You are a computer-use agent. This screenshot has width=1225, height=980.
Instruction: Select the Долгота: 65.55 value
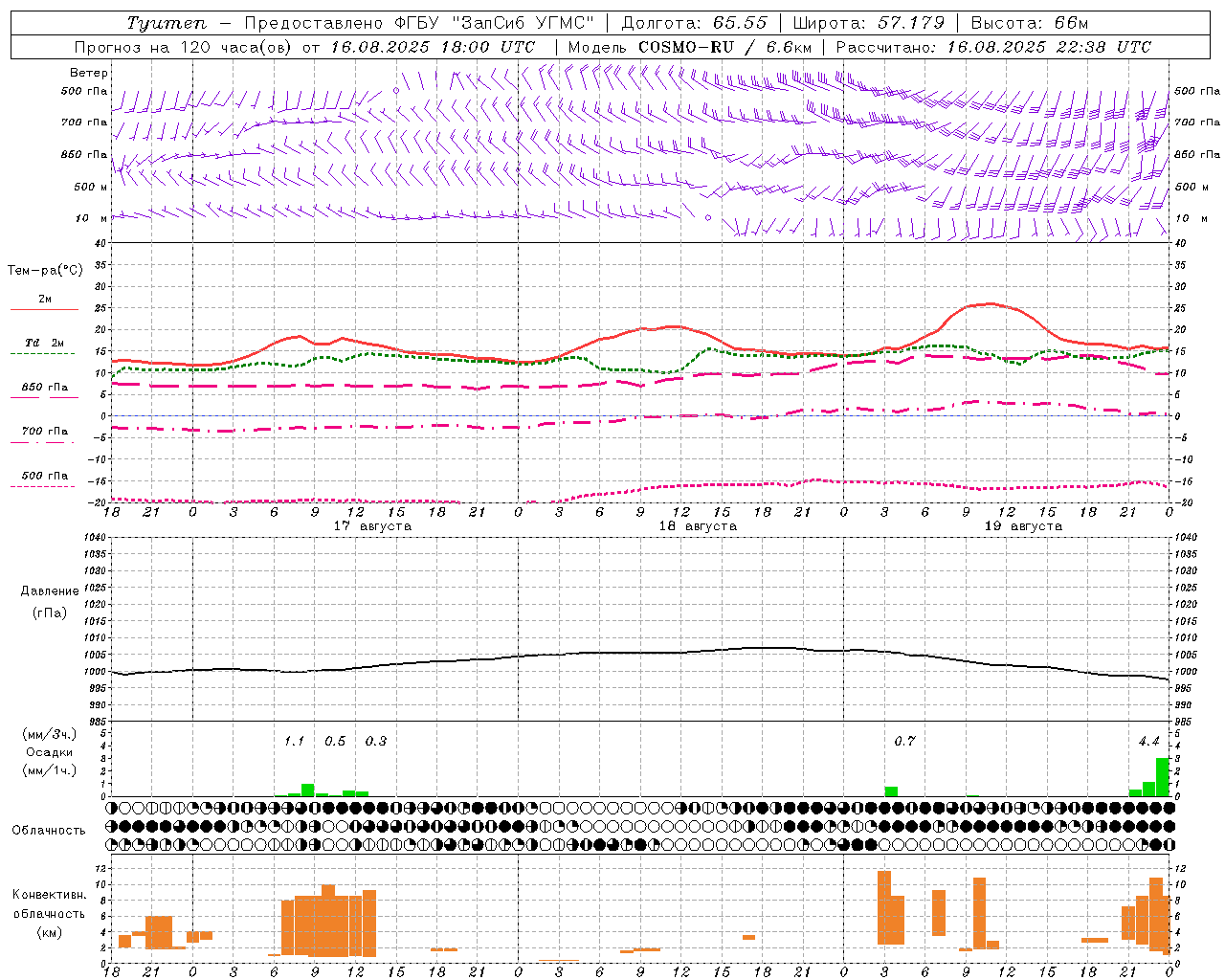click(694, 23)
